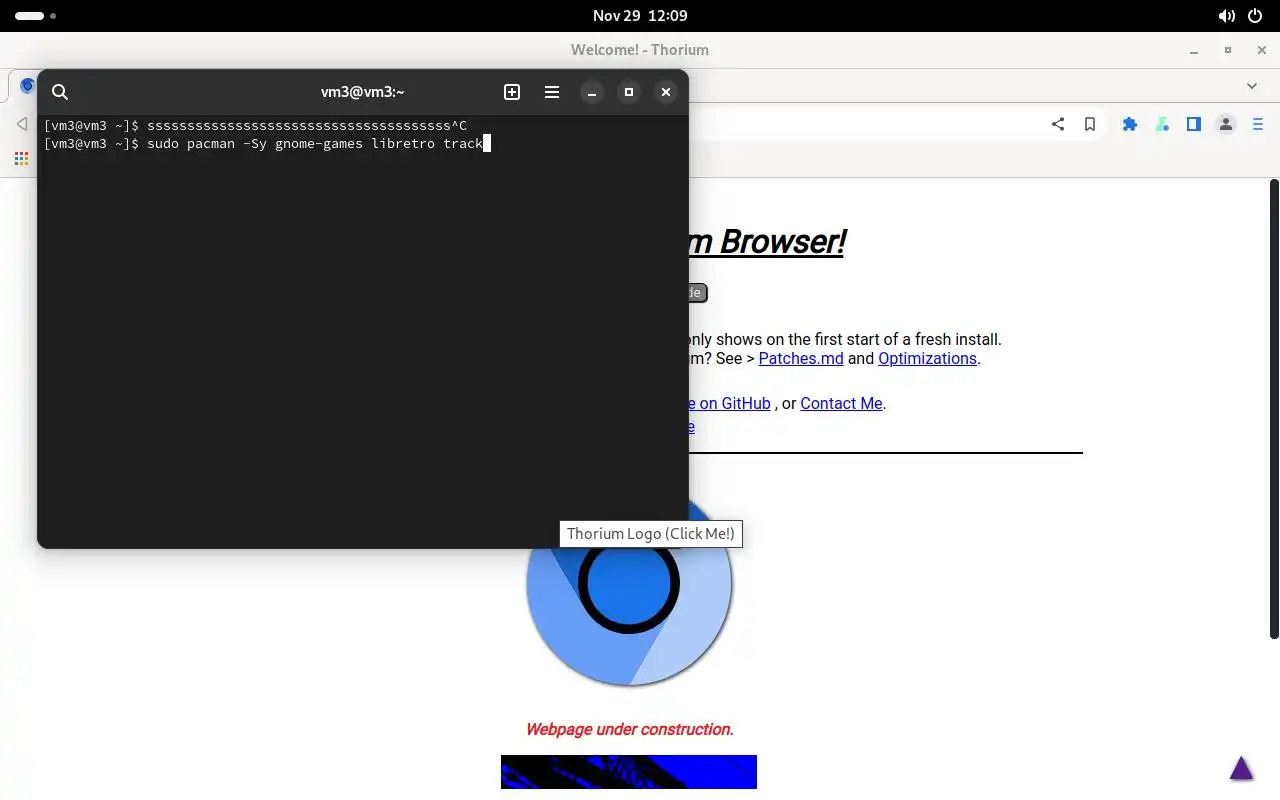Open the GNOME Activities overview

point(35,16)
